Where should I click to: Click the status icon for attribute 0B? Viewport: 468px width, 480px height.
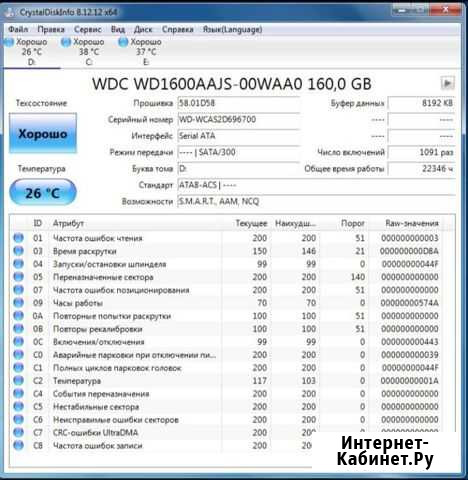pos(19,329)
